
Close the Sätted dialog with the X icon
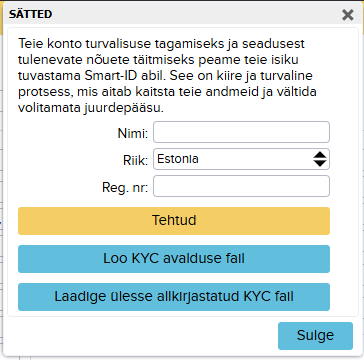tap(348, 15)
